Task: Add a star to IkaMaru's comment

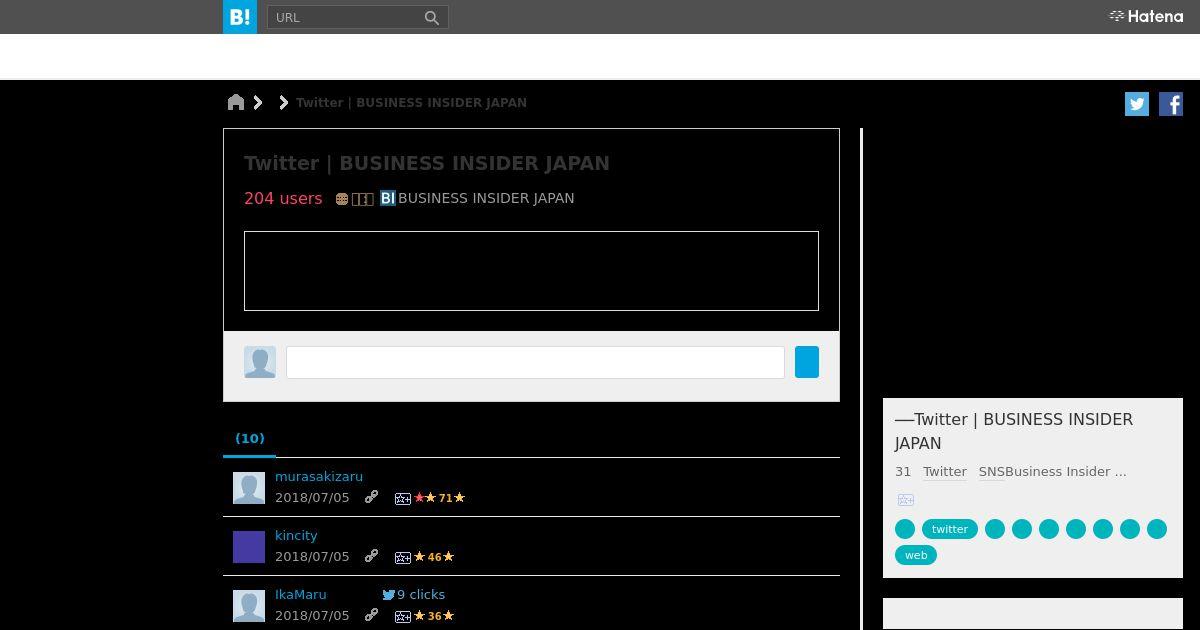Action: [x=403, y=616]
